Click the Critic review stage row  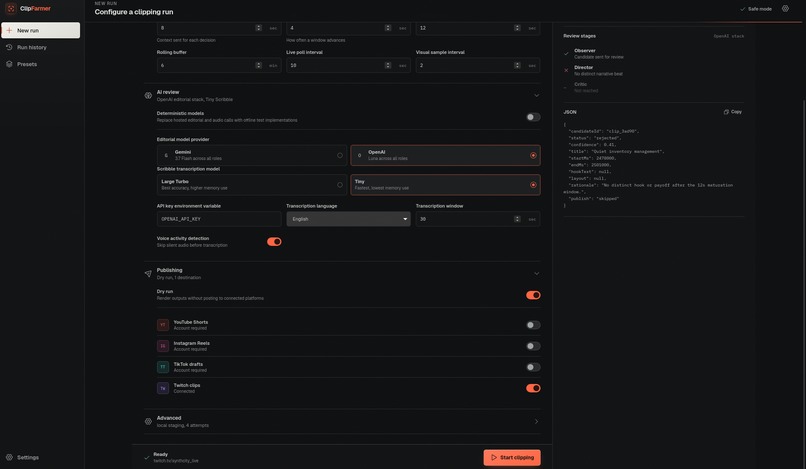pos(654,87)
